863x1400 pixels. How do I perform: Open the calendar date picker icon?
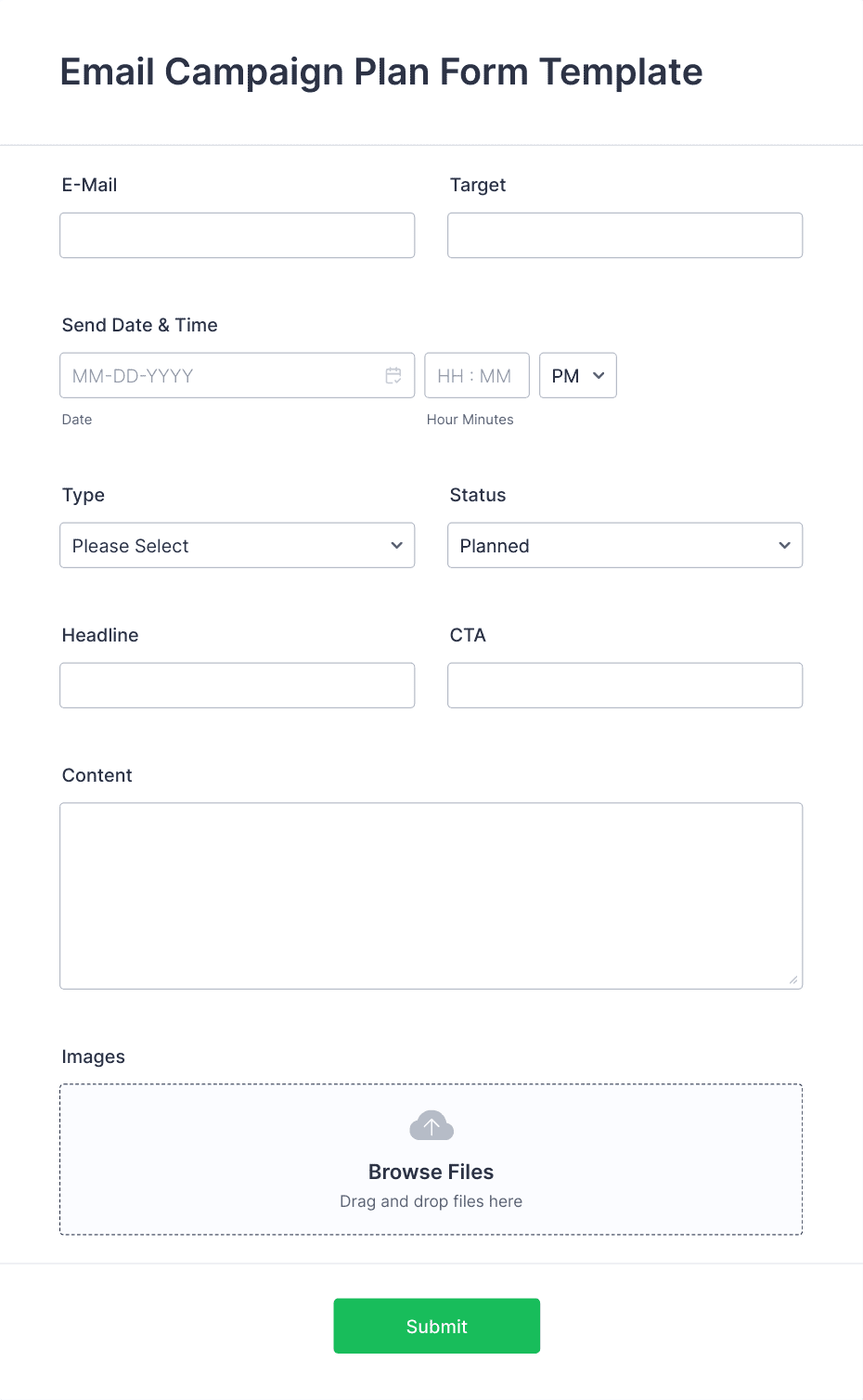[393, 375]
